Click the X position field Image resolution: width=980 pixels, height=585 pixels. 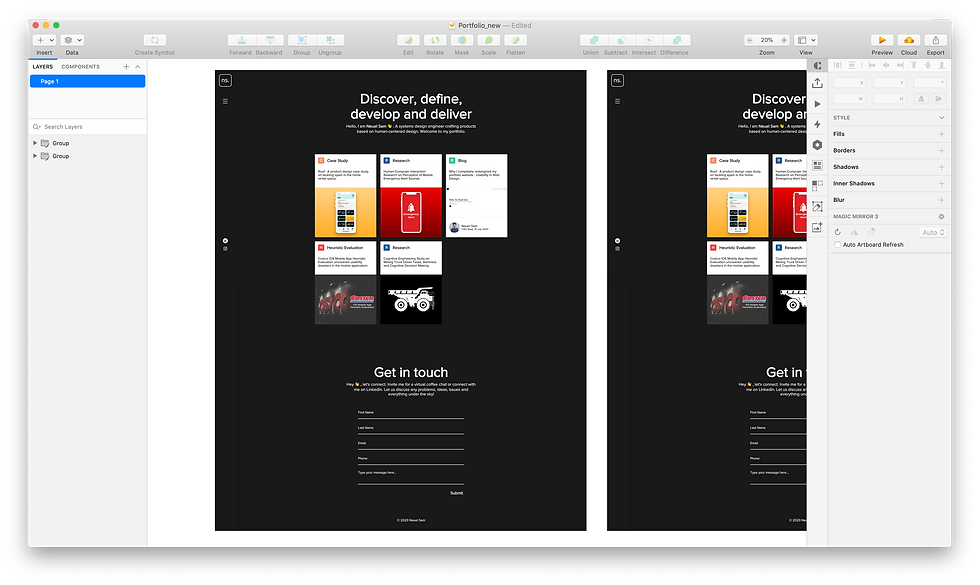849,82
